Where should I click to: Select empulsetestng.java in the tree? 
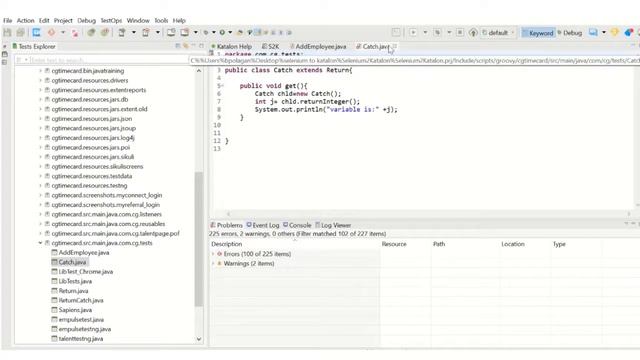(x=81, y=329)
